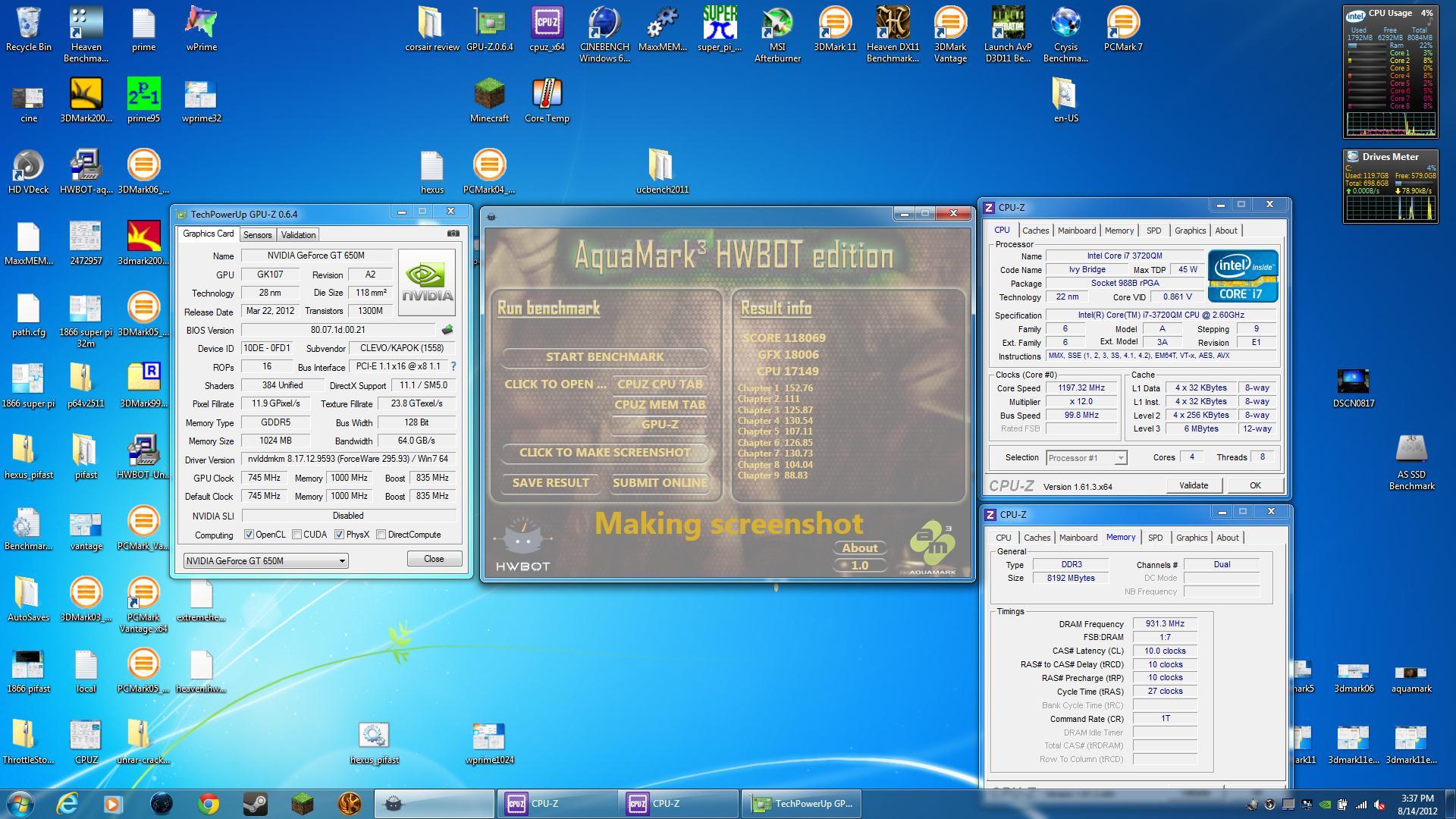Viewport: 1456px width, 819px height.
Task: Click SUBMIT ONLINE in AquaMark
Action: [x=660, y=482]
